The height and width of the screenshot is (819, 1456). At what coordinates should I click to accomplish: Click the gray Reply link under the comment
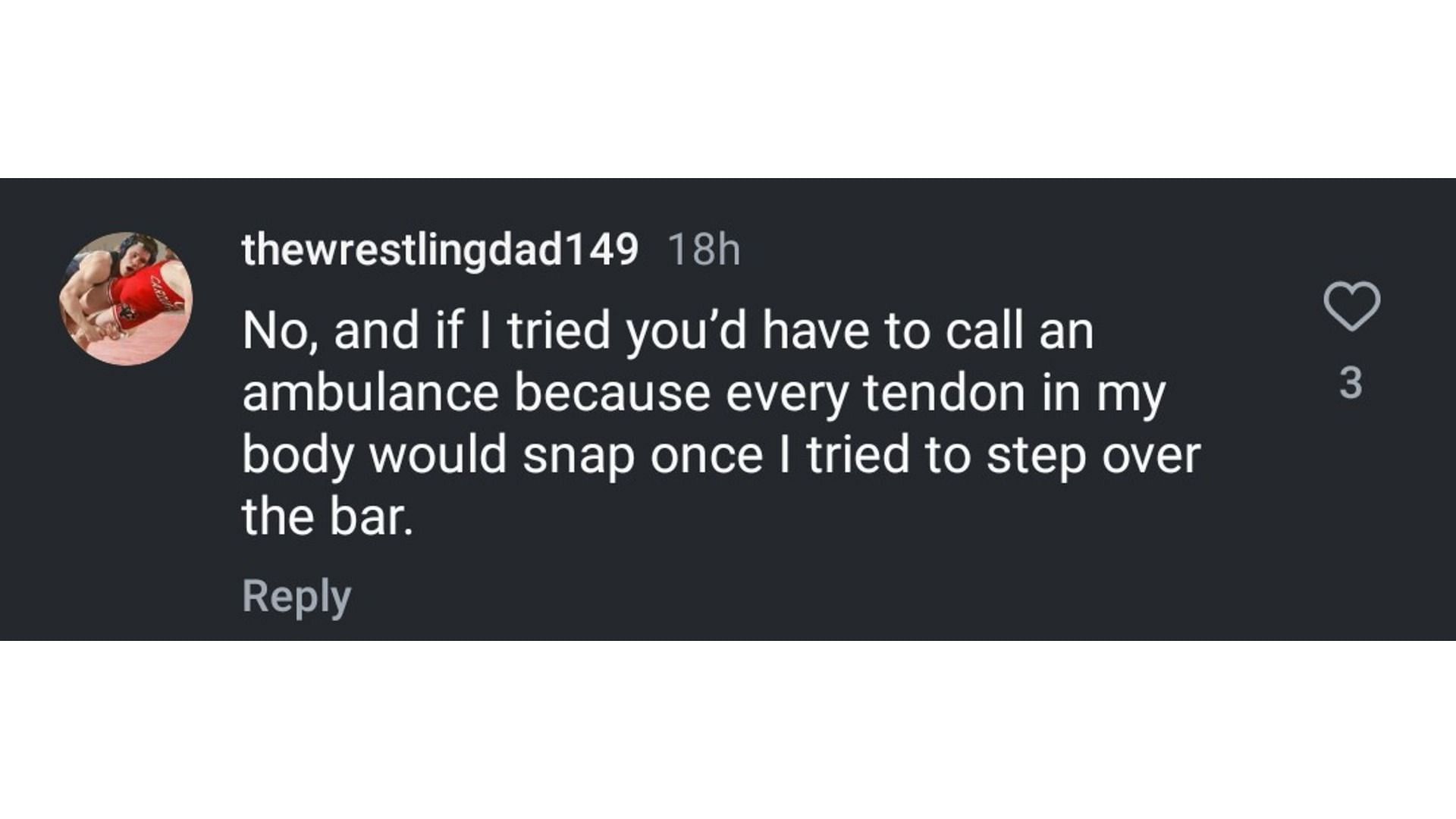point(297,597)
